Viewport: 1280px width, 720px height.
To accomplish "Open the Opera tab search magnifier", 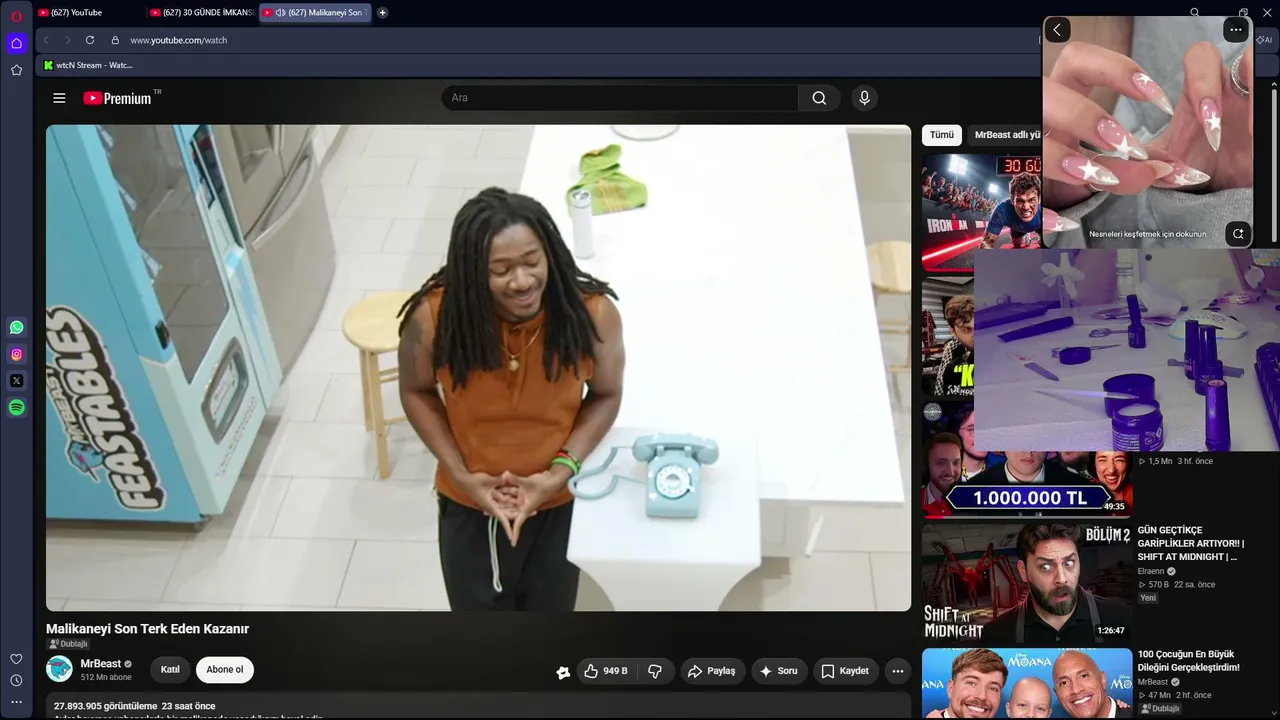I will (1195, 13).
